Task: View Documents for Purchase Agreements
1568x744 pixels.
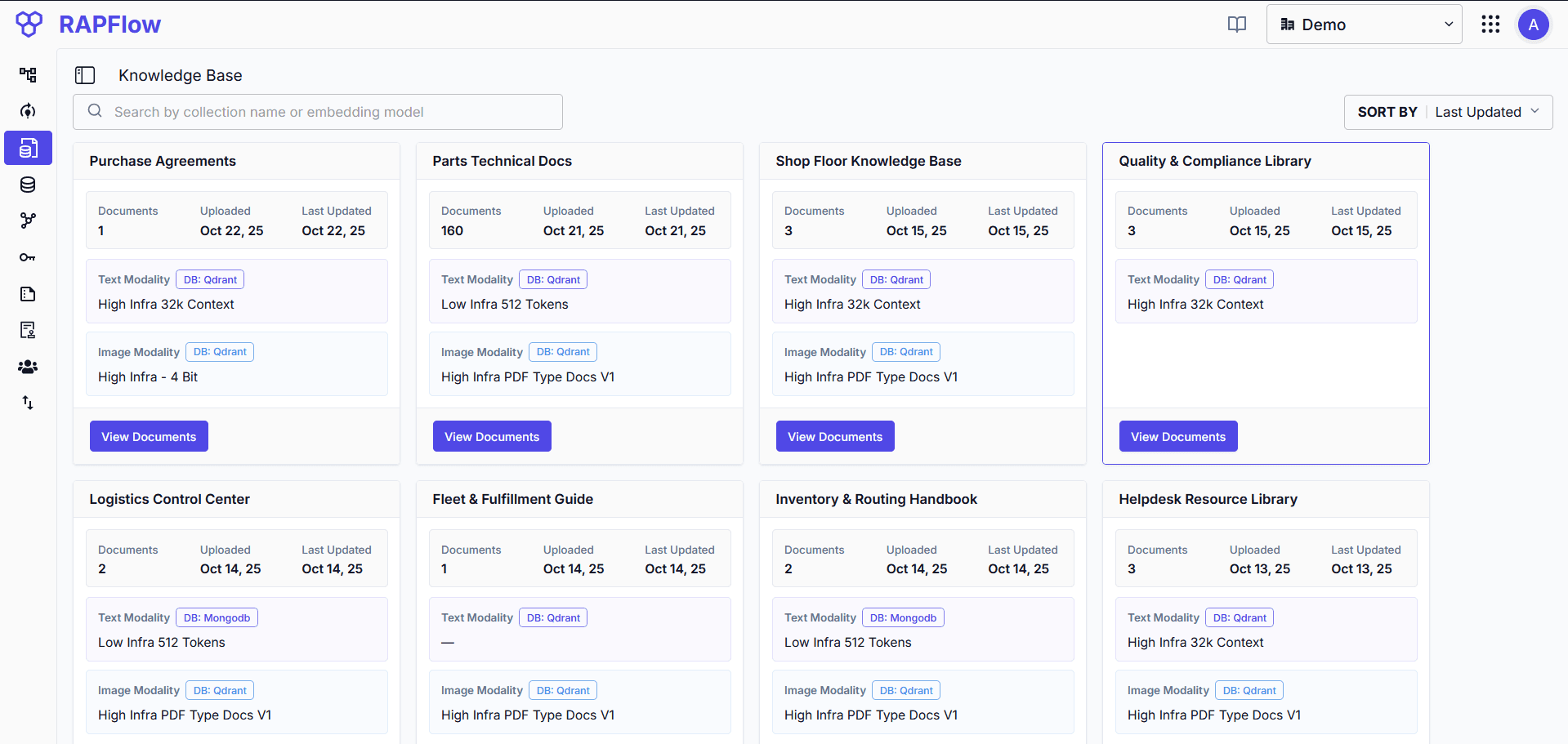Action: click(149, 436)
